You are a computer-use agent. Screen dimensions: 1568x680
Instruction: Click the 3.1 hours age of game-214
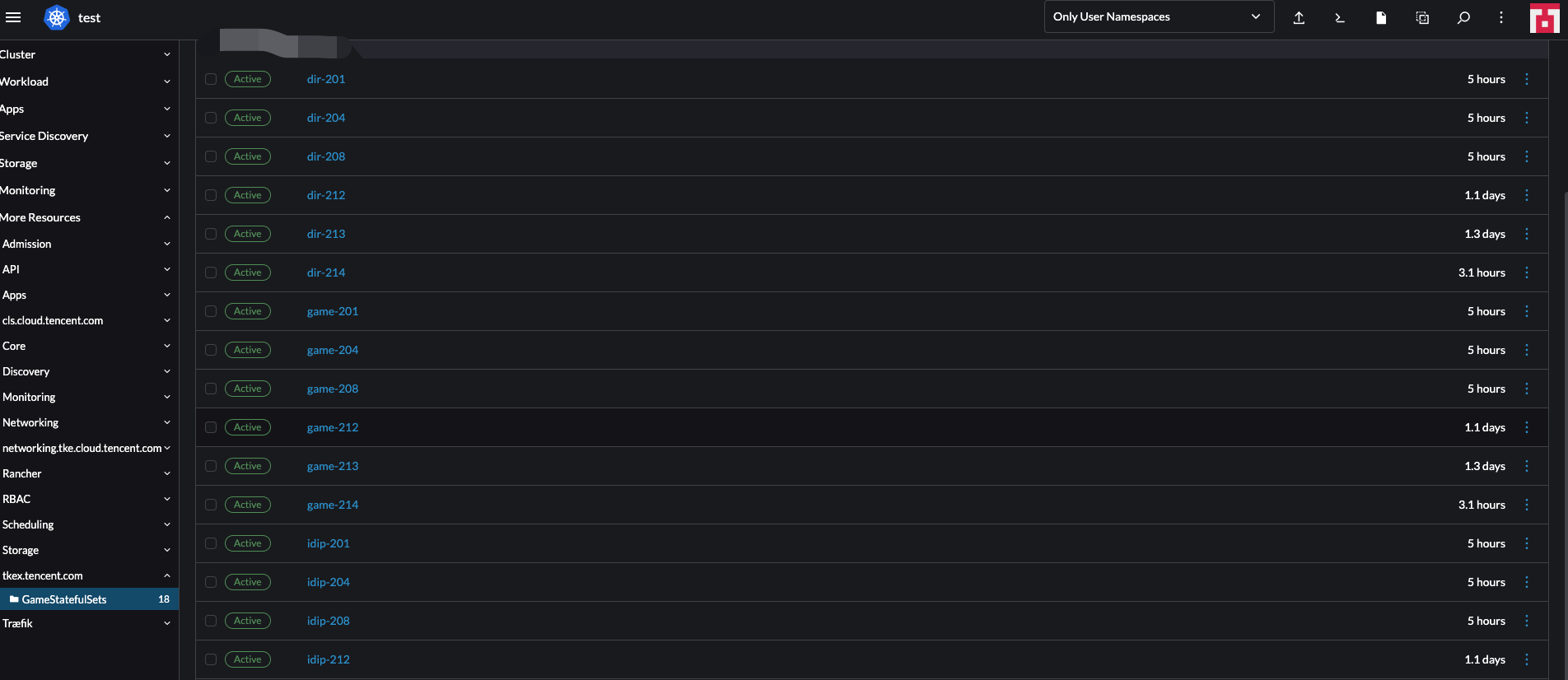point(1482,505)
